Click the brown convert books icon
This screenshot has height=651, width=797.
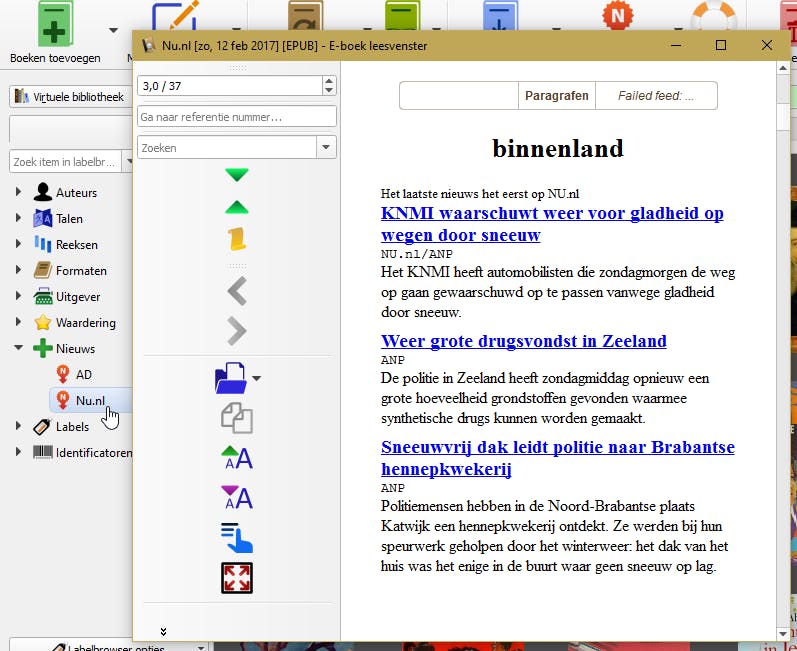(305, 15)
